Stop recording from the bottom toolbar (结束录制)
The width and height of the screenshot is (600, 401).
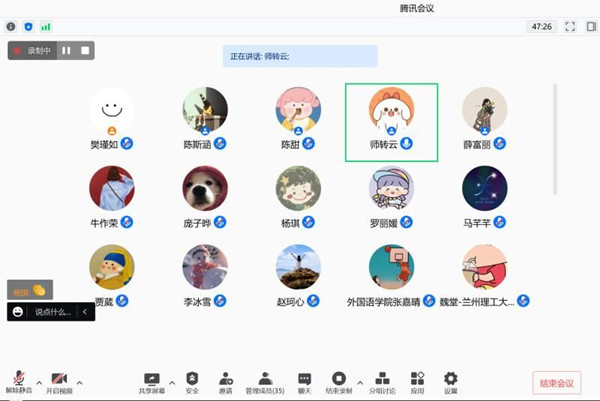(339, 380)
